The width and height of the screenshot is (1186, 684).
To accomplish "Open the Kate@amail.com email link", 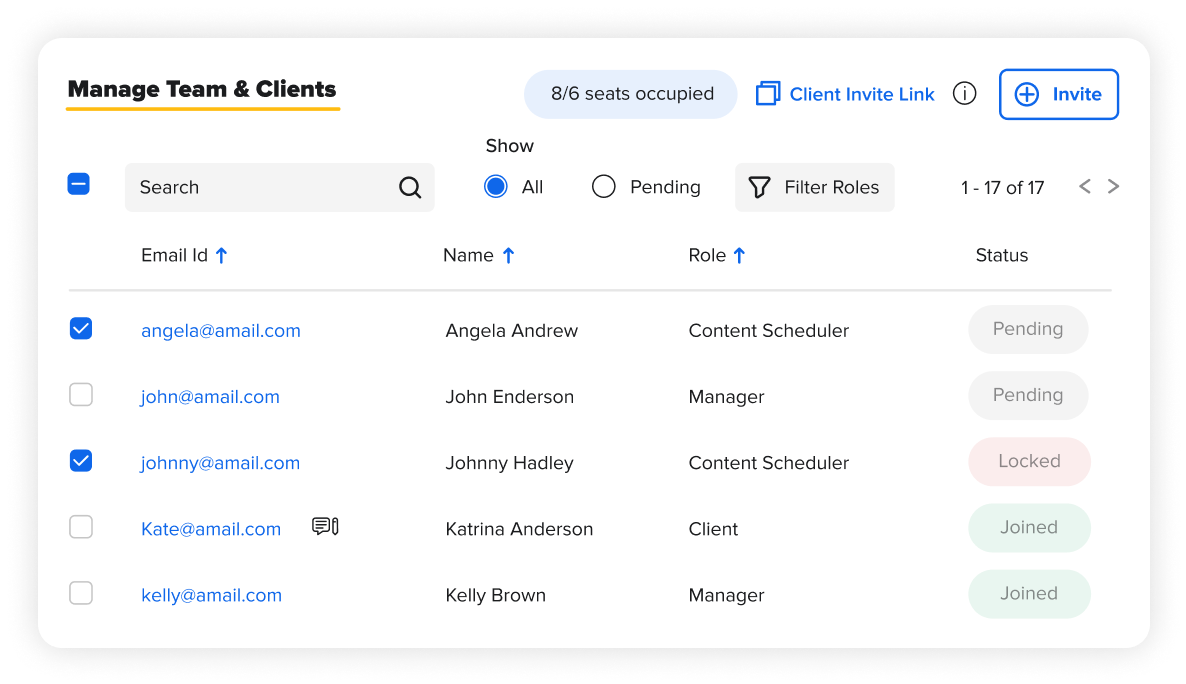I will click(x=211, y=529).
